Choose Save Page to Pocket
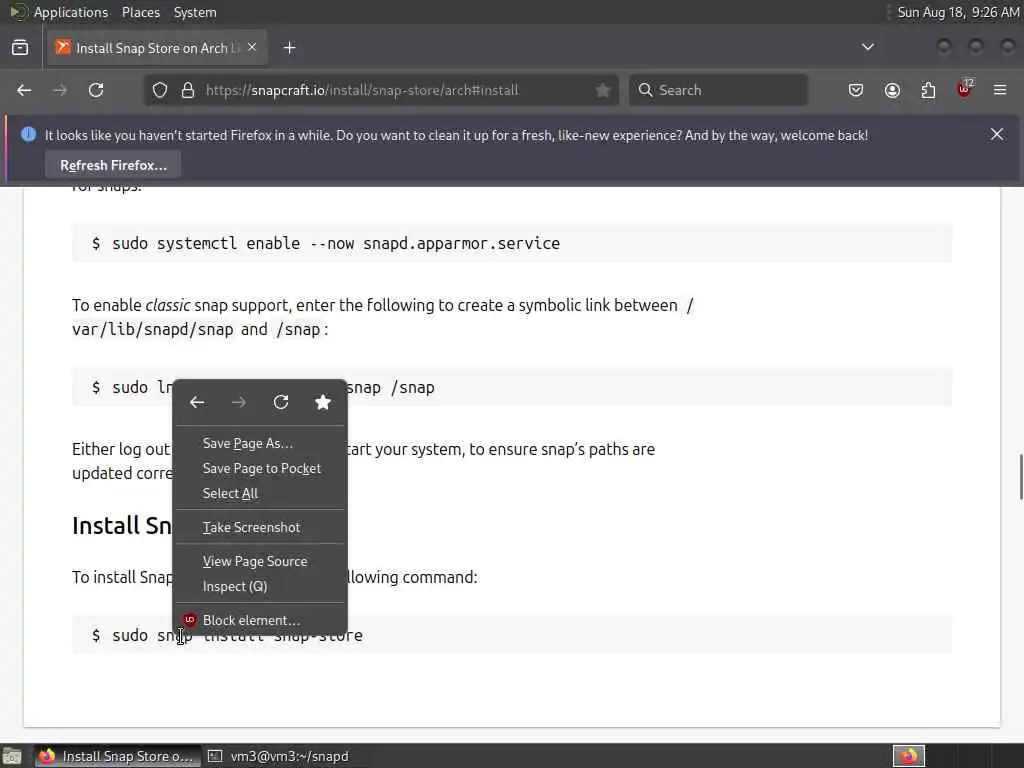This screenshot has height=768, width=1024. click(260, 468)
